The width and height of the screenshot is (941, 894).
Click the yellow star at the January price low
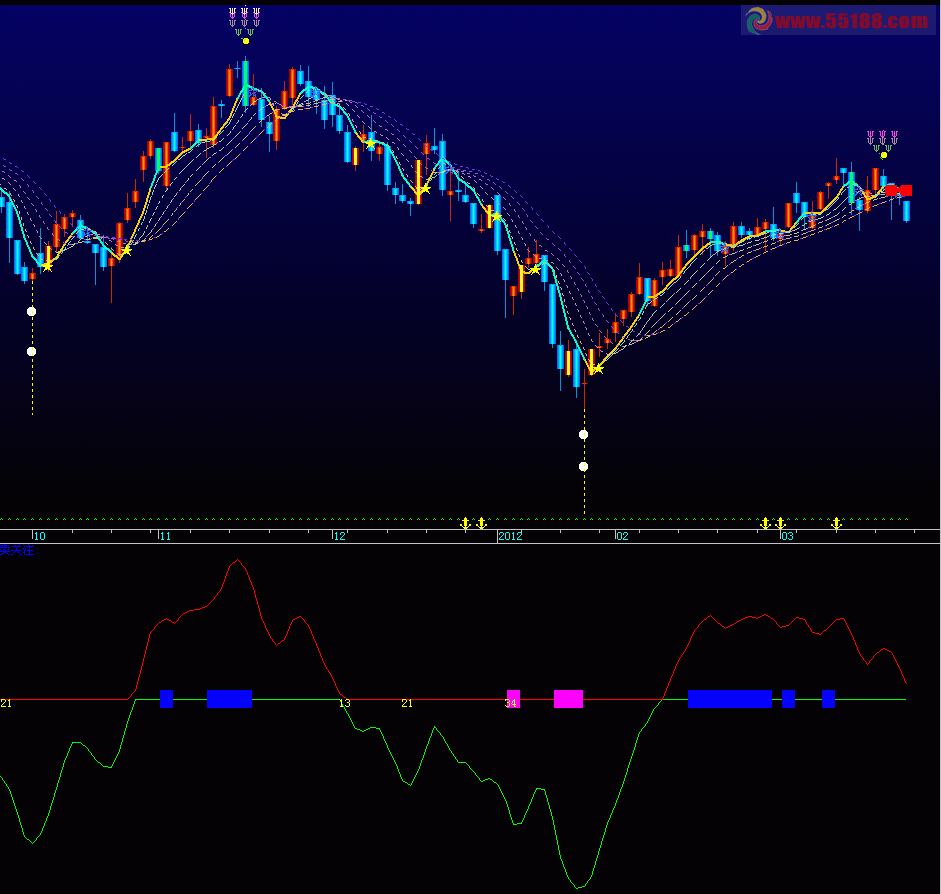(596, 369)
